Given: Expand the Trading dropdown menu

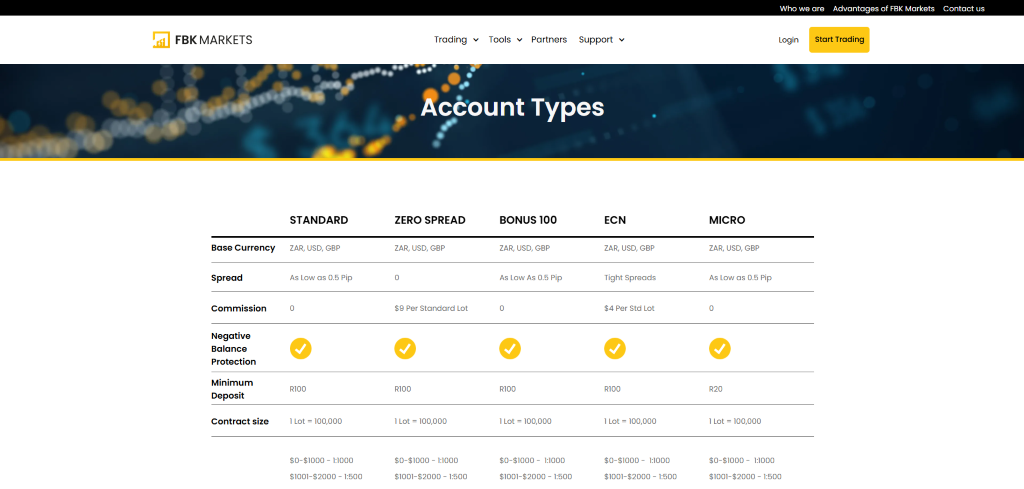Looking at the screenshot, I should (x=456, y=40).
